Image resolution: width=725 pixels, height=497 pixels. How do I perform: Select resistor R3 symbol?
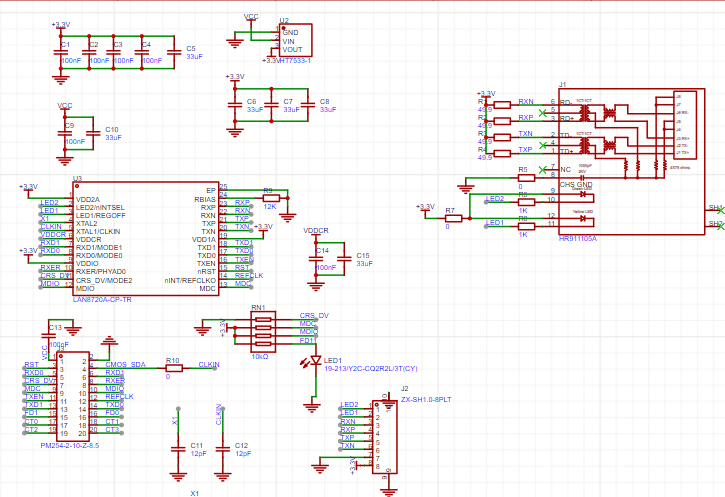pos(502,137)
